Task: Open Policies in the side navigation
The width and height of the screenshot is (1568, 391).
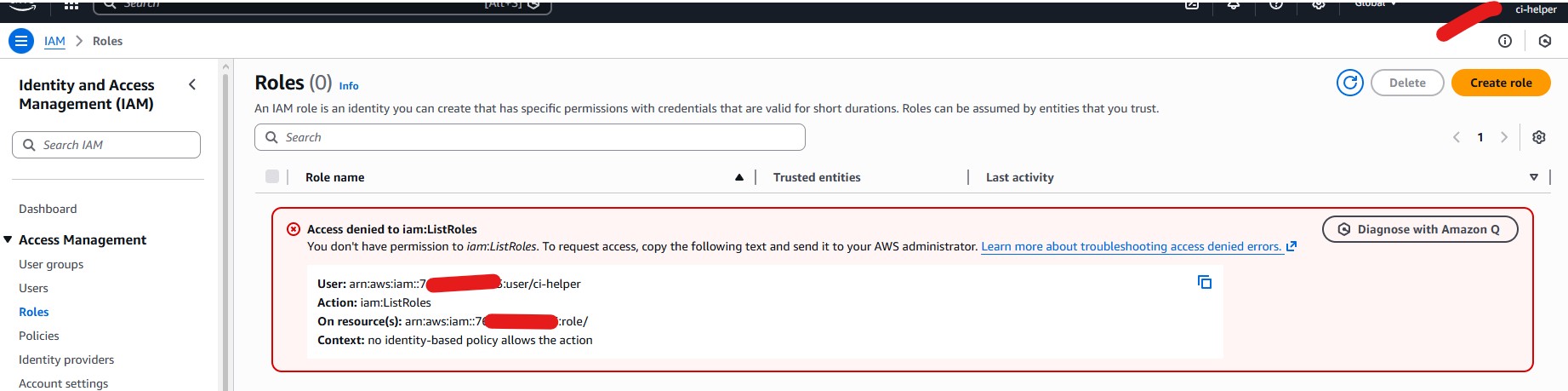Action: [39, 336]
